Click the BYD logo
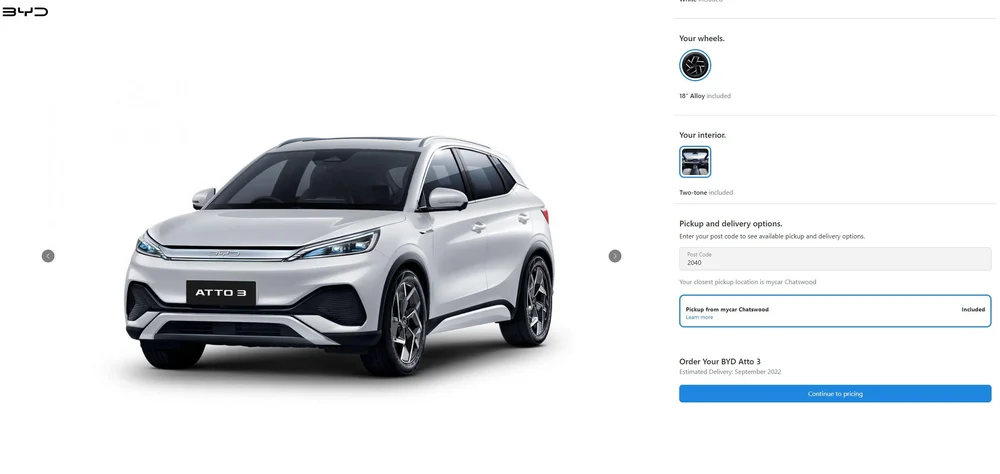The height and width of the screenshot is (474, 1000). point(25,11)
